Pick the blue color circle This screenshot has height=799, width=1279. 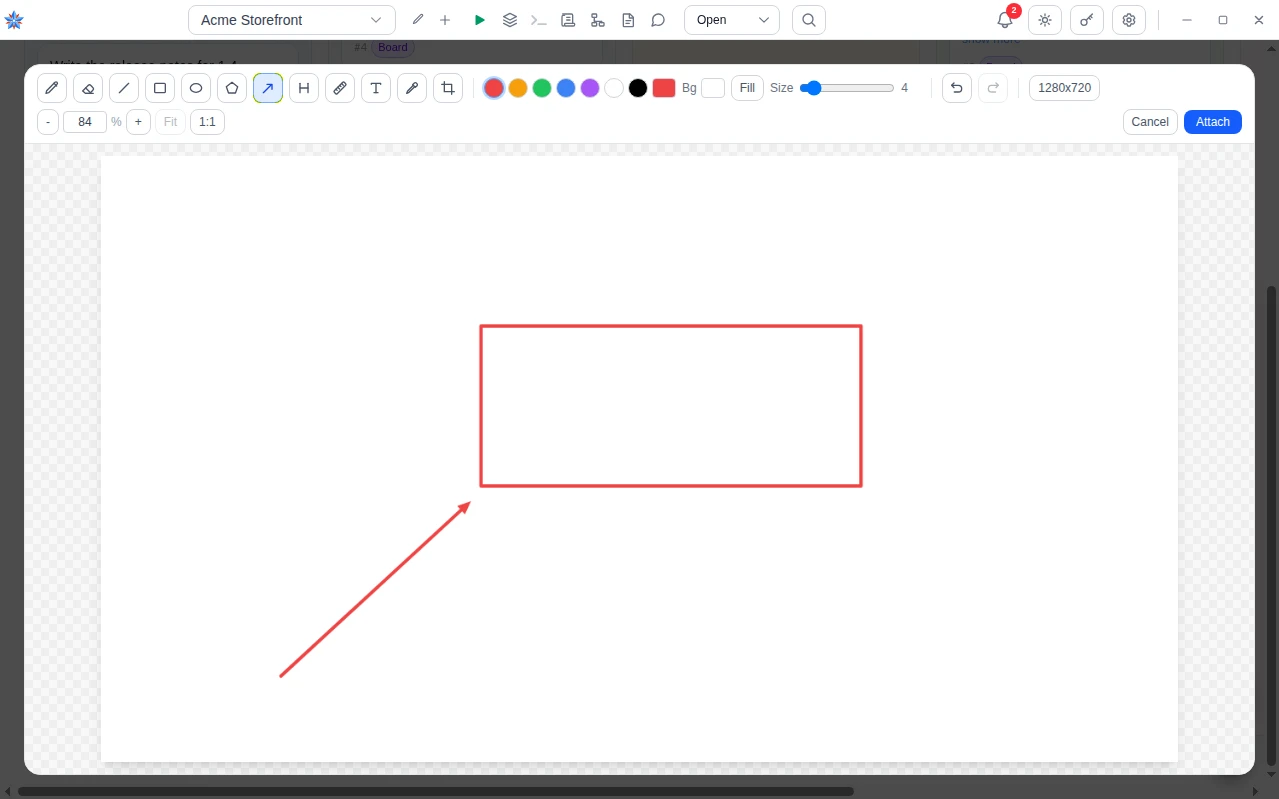(566, 88)
